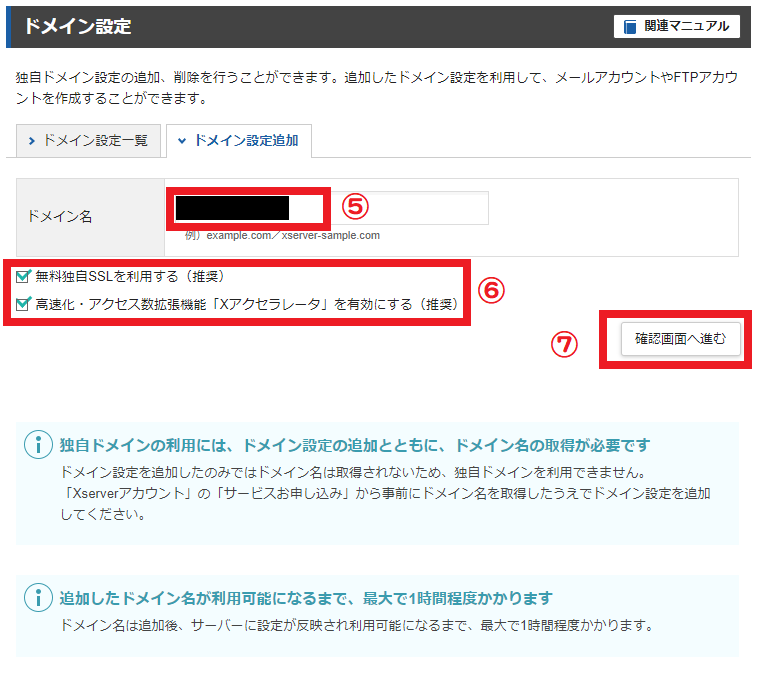Click the ドメイン名 field label cell
Image resolution: width=758 pixels, height=677 pixels.
(90, 217)
